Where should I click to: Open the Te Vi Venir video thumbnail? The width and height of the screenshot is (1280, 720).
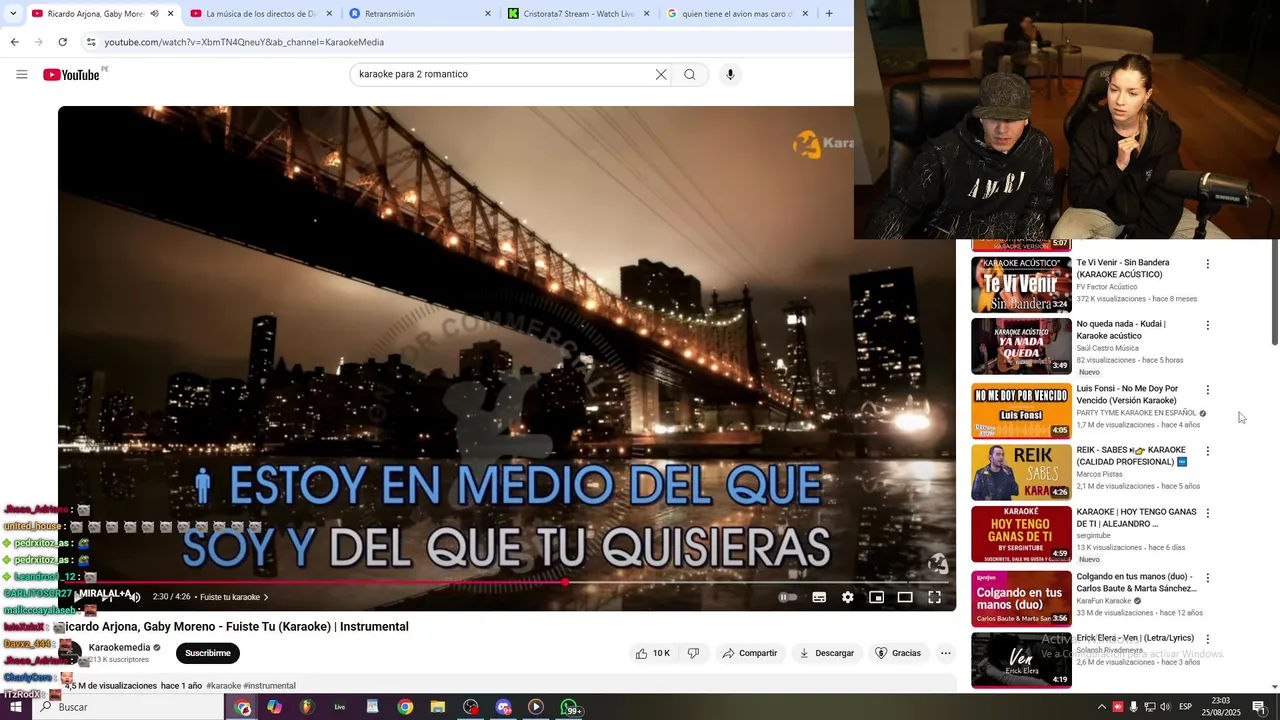pyautogui.click(x=1021, y=285)
